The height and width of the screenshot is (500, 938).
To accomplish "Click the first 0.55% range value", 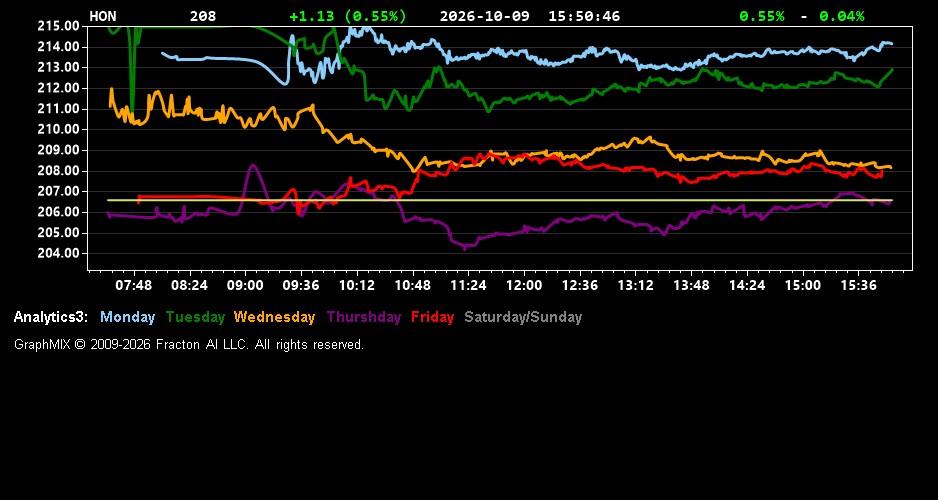I will [762, 16].
